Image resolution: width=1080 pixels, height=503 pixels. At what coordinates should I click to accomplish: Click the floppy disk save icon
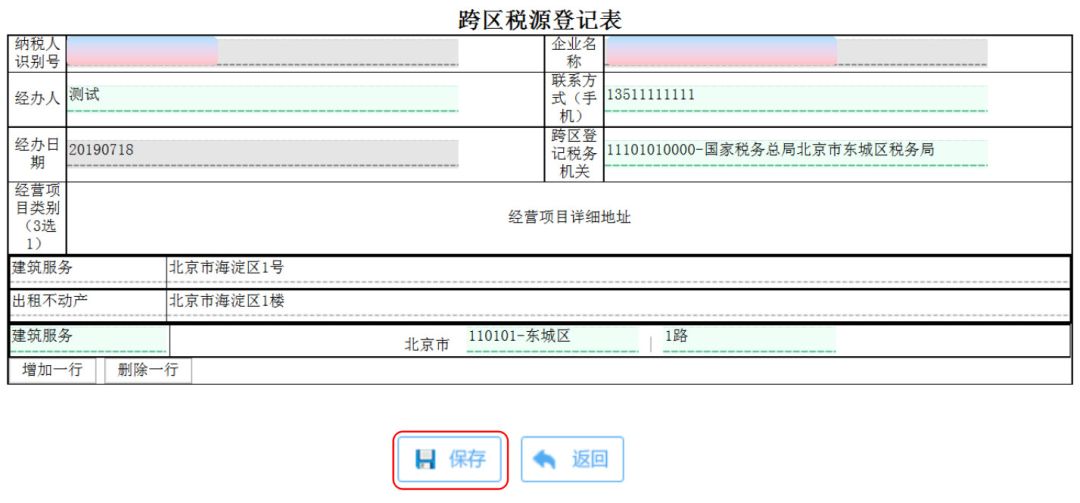(x=426, y=460)
